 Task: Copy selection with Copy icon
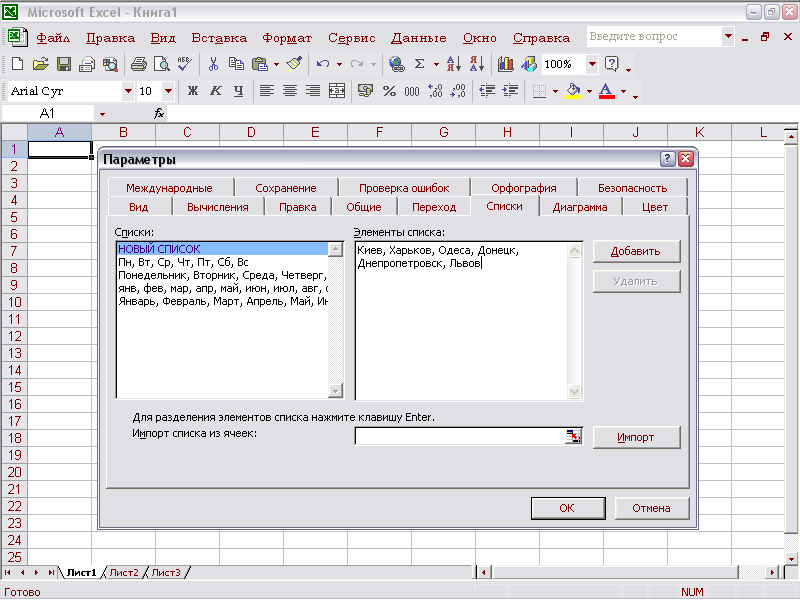point(236,64)
